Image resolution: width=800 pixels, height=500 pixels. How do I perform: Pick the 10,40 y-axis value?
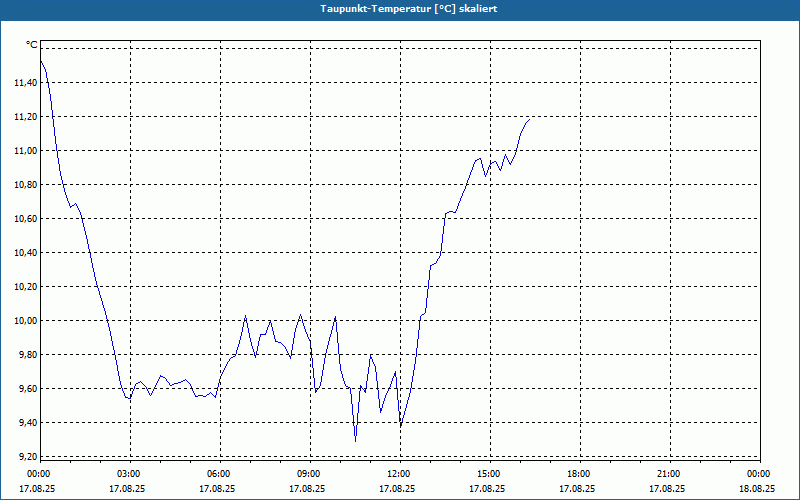(x=26, y=253)
